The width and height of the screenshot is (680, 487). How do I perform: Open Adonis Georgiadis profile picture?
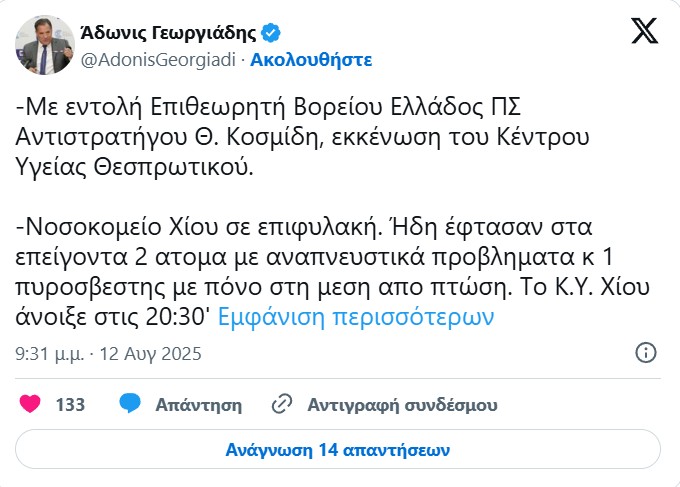pyautogui.click(x=40, y=45)
